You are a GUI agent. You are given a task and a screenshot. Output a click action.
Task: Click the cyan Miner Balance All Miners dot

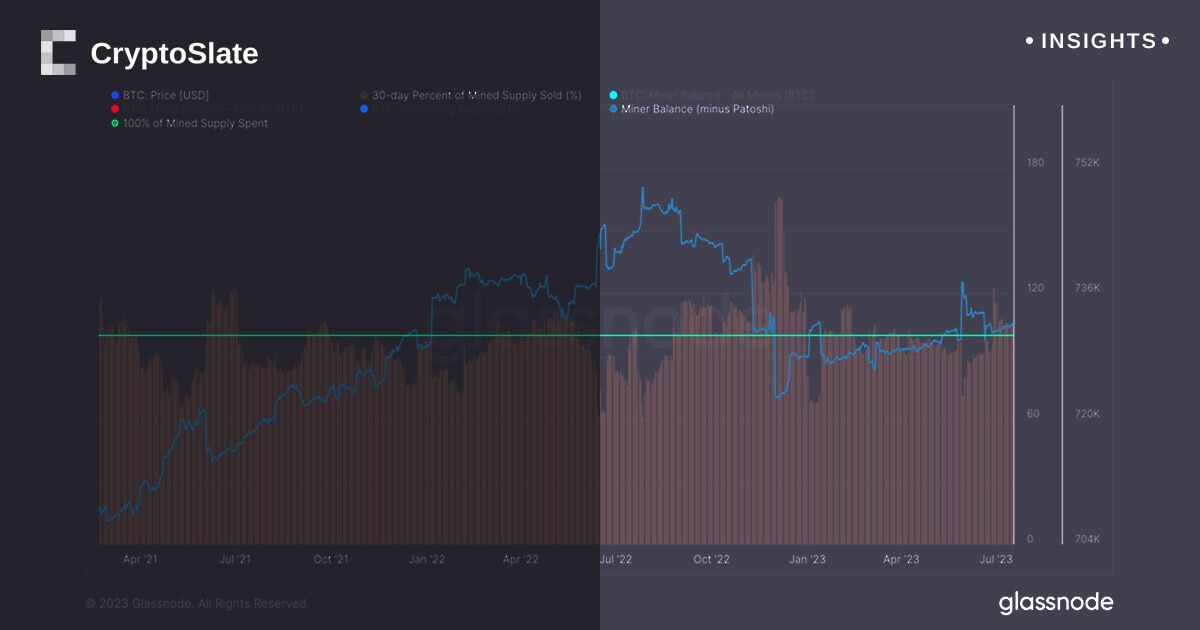[613, 95]
